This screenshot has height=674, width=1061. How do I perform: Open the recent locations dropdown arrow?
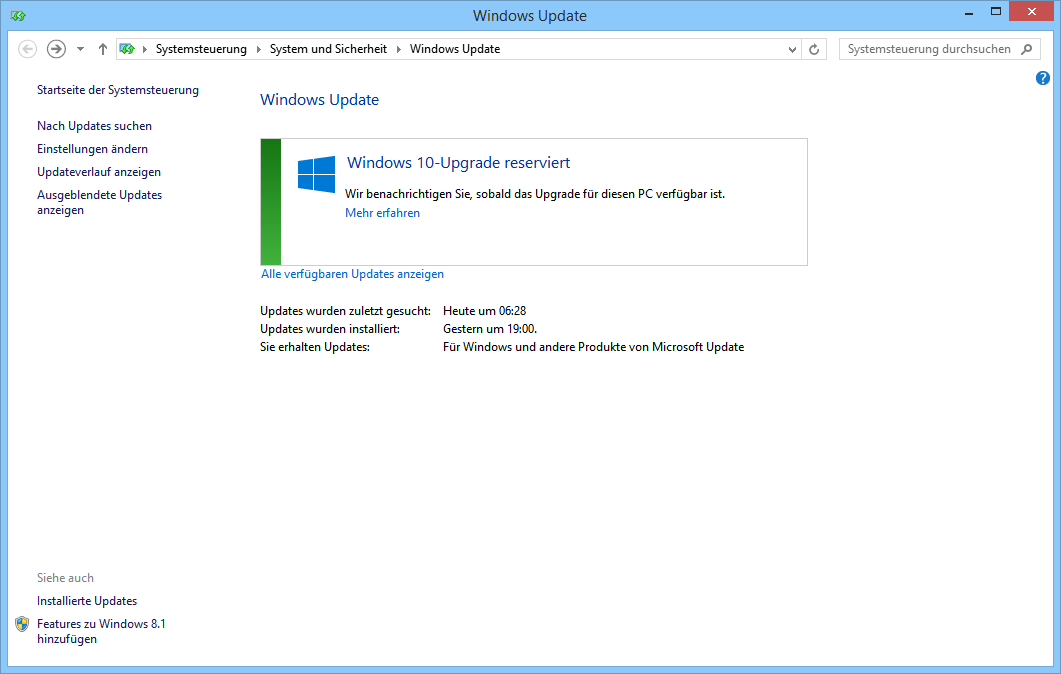tap(81, 49)
